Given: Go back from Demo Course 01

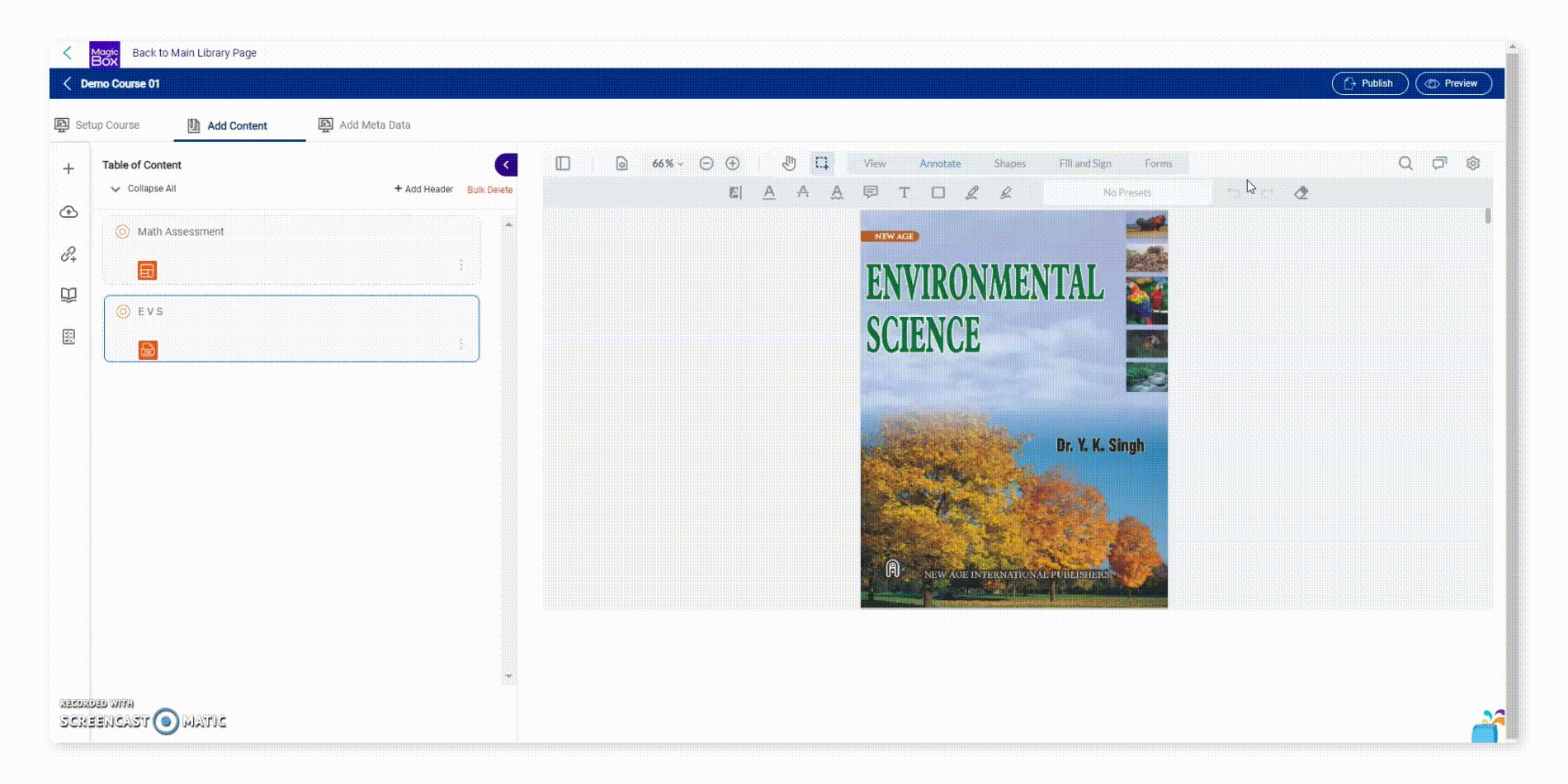Looking at the screenshot, I should (67, 83).
